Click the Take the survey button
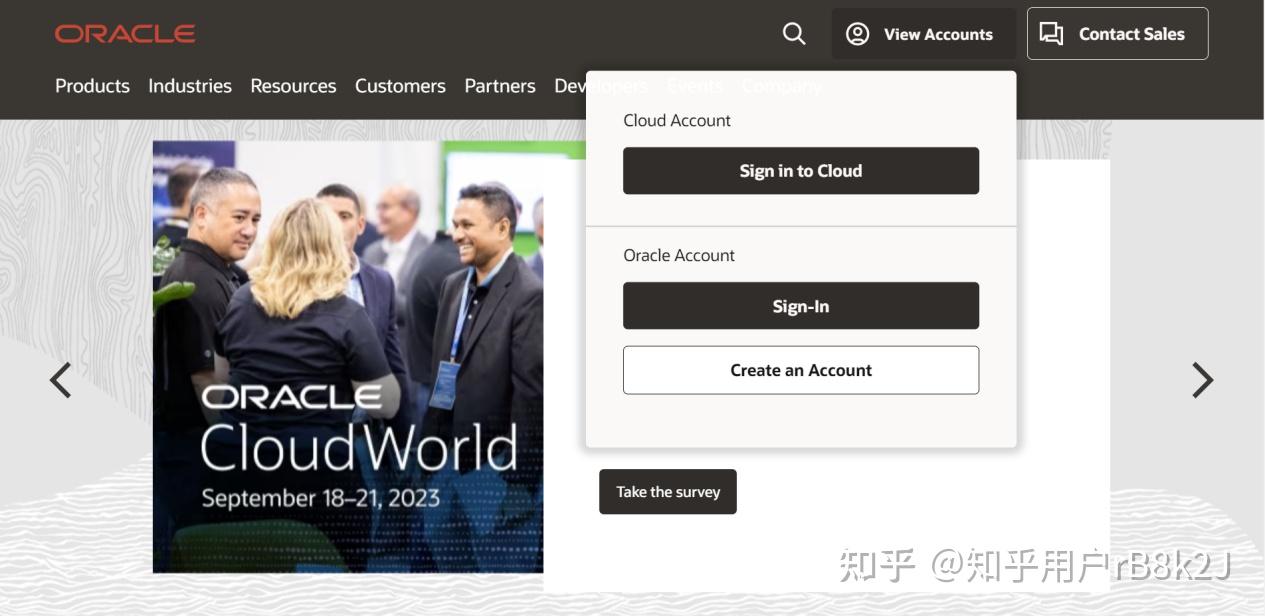Screen dimensions: 1265x616 pos(668,492)
